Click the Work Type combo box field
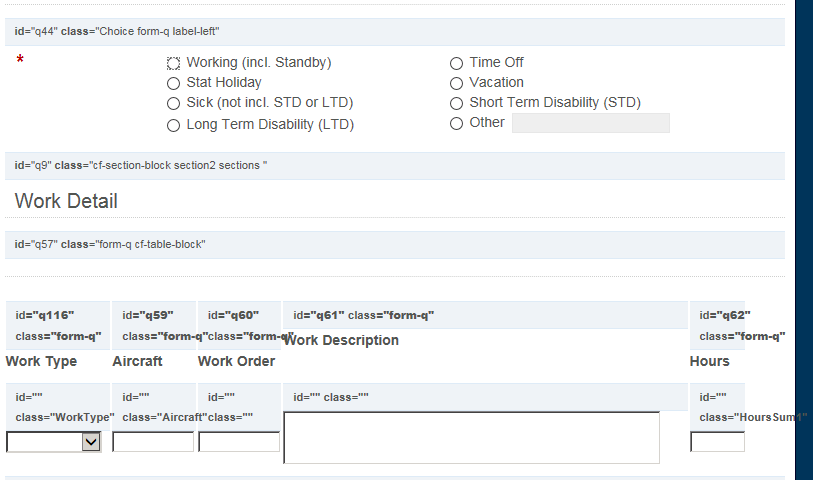This screenshot has height=480, width=813. click(53, 442)
